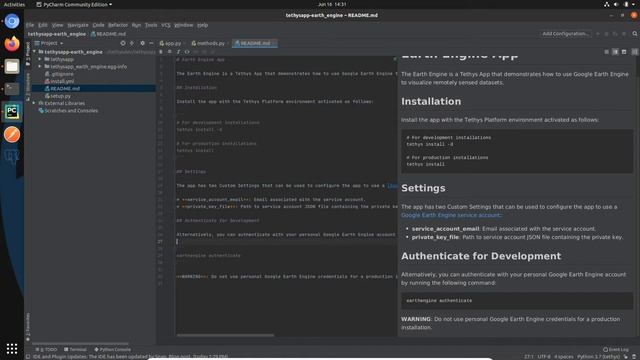640x360 pixels.
Task: Toggle the split layout orientation icon
Action: click(x=635, y=52)
